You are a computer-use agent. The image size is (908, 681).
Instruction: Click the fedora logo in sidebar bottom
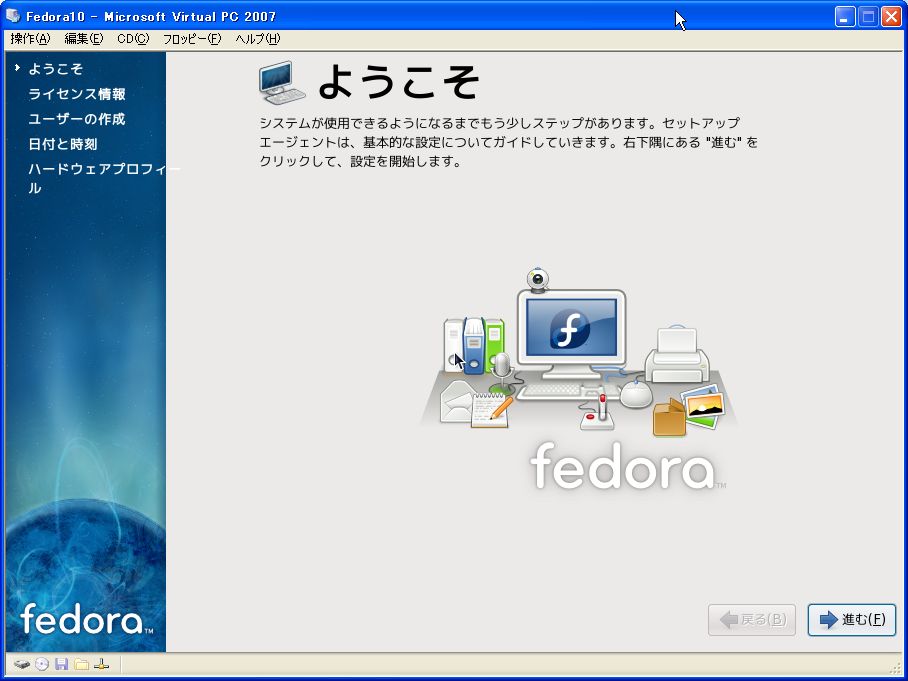tap(86, 619)
